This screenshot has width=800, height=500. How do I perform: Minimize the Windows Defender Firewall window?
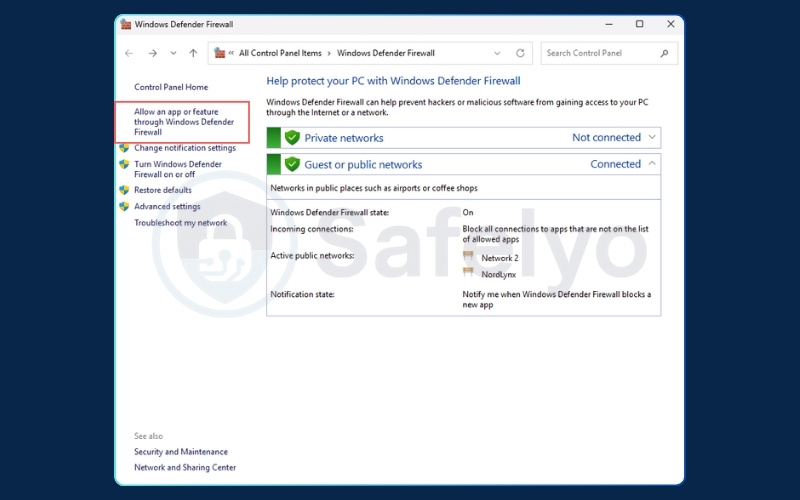[x=609, y=24]
